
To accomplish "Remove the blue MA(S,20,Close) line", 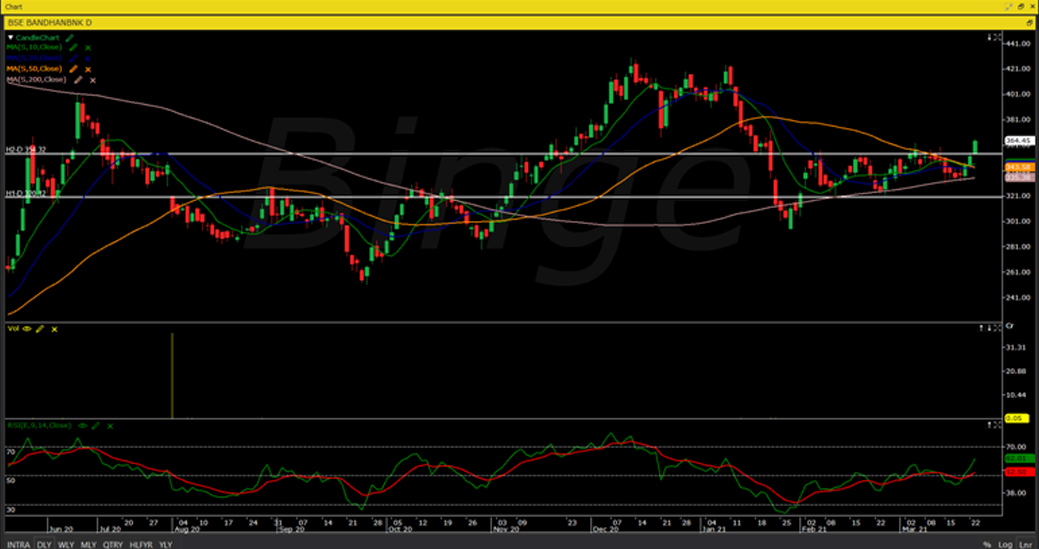I will [x=88, y=58].
